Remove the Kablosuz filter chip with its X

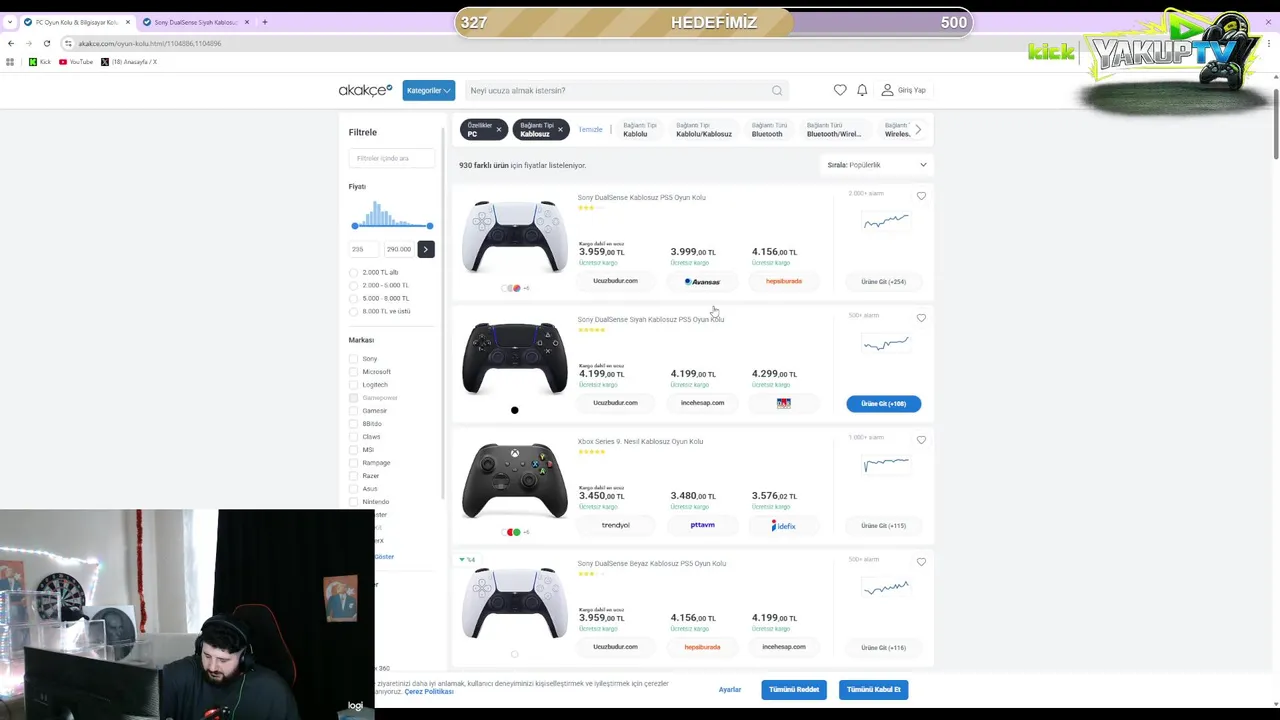point(560,129)
